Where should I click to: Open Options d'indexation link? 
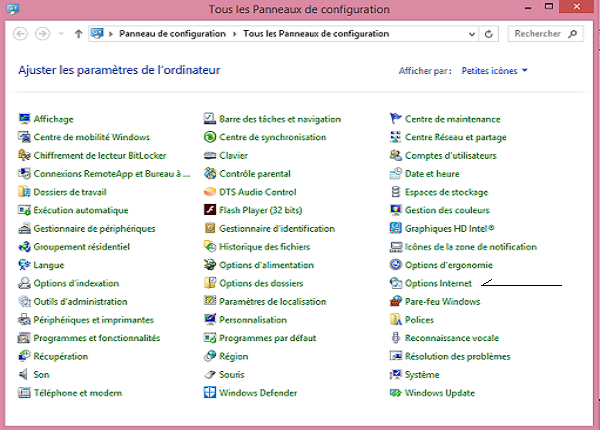tap(76, 283)
